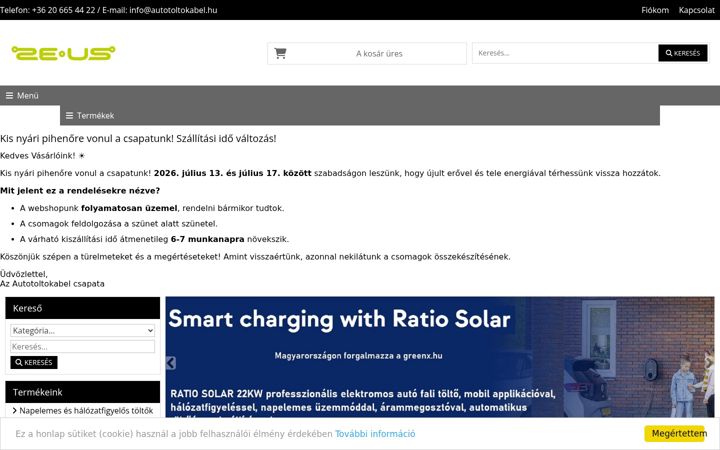Click the hamburger icon next to Menü
The height and width of the screenshot is (450, 720).
(9, 96)
